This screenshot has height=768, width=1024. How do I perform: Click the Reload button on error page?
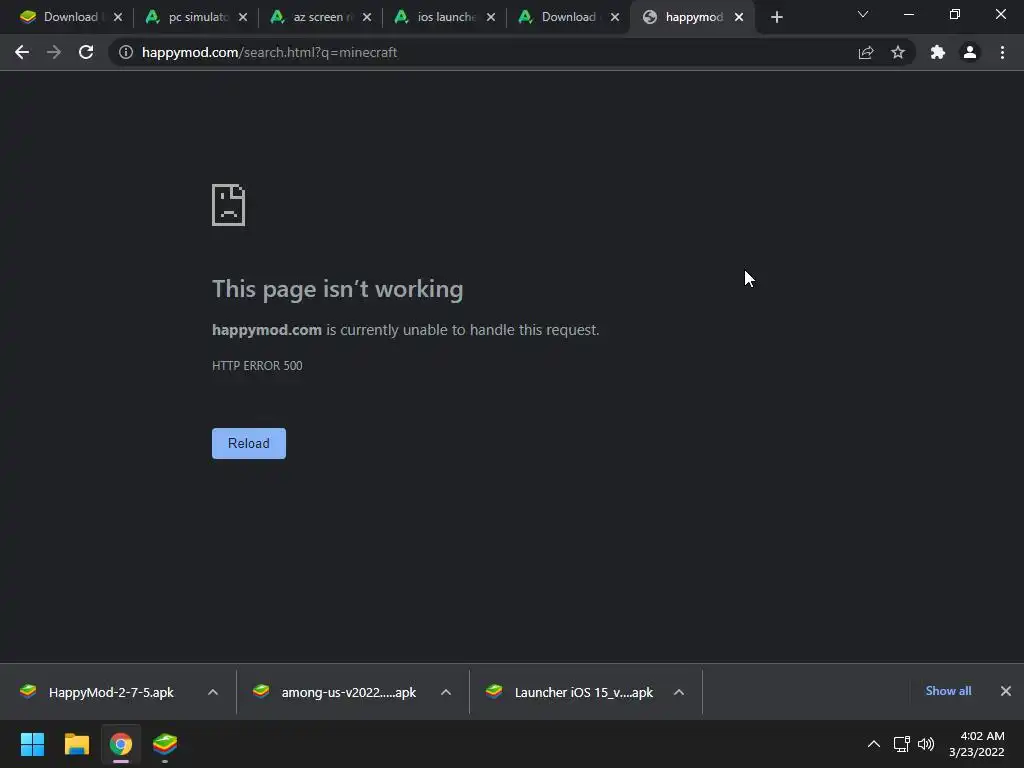249,443
